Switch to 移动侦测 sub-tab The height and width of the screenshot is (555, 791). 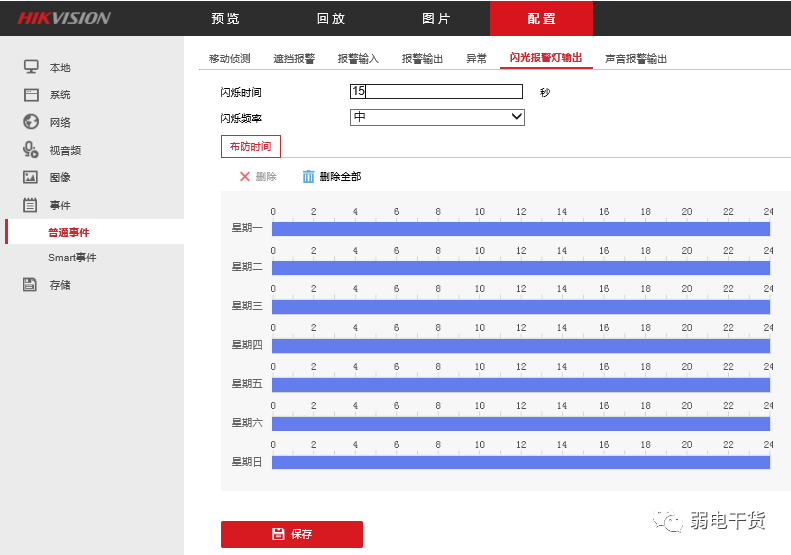230,59
